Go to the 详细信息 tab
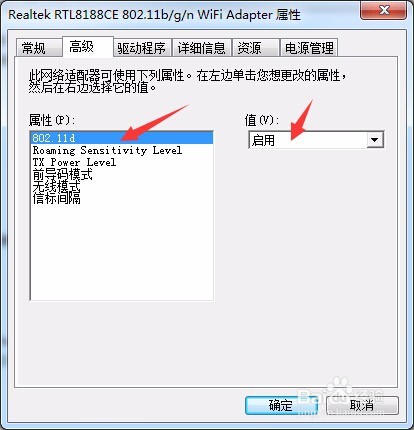 202,48
